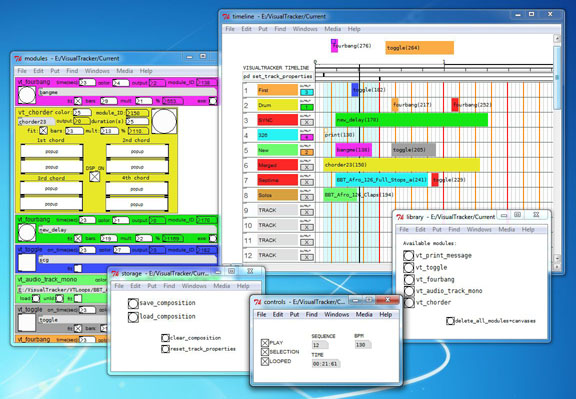Open the Put menu in controls window

click(x=294, y=314)
